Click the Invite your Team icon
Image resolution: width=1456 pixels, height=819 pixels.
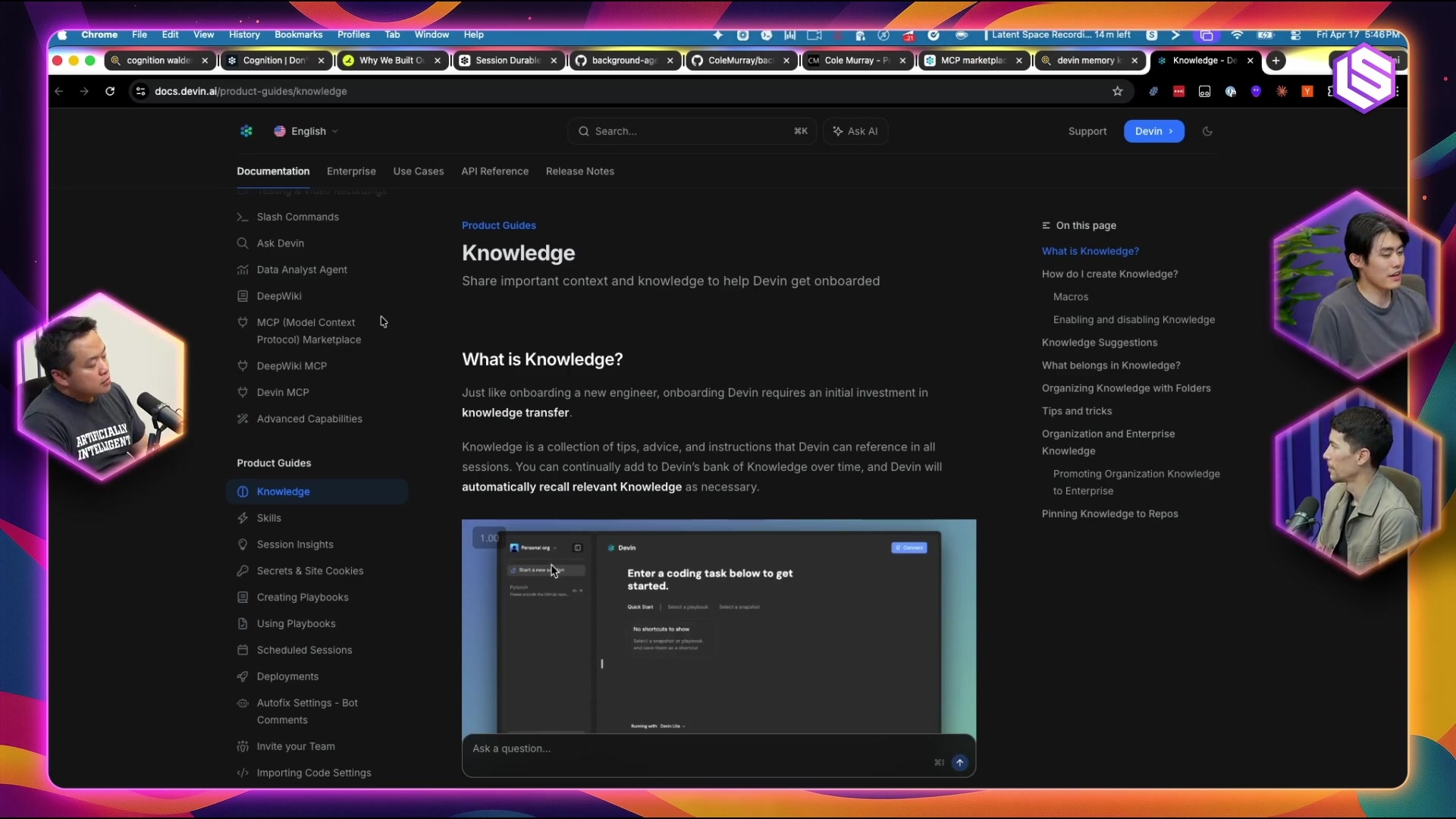[x=243, y=747]
